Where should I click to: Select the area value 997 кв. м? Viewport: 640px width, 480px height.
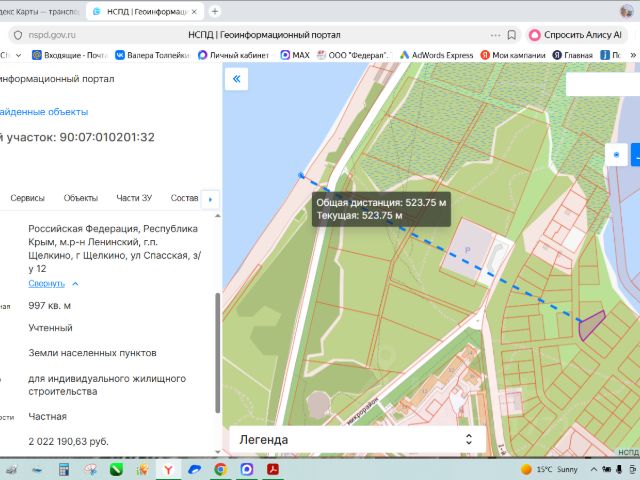pos(49,306)
